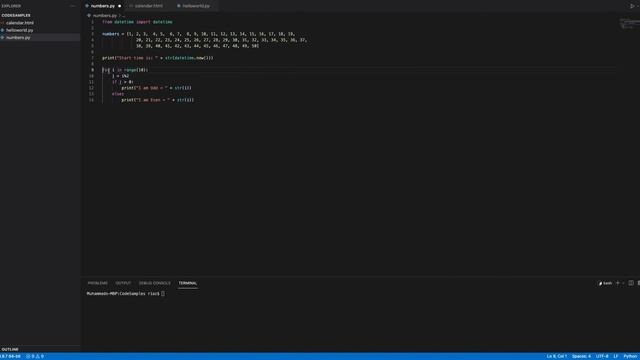Switch to the helloworld.py editor tab
Image resolution: width=640 pixels, height=360 pixels.
[196, 6]
